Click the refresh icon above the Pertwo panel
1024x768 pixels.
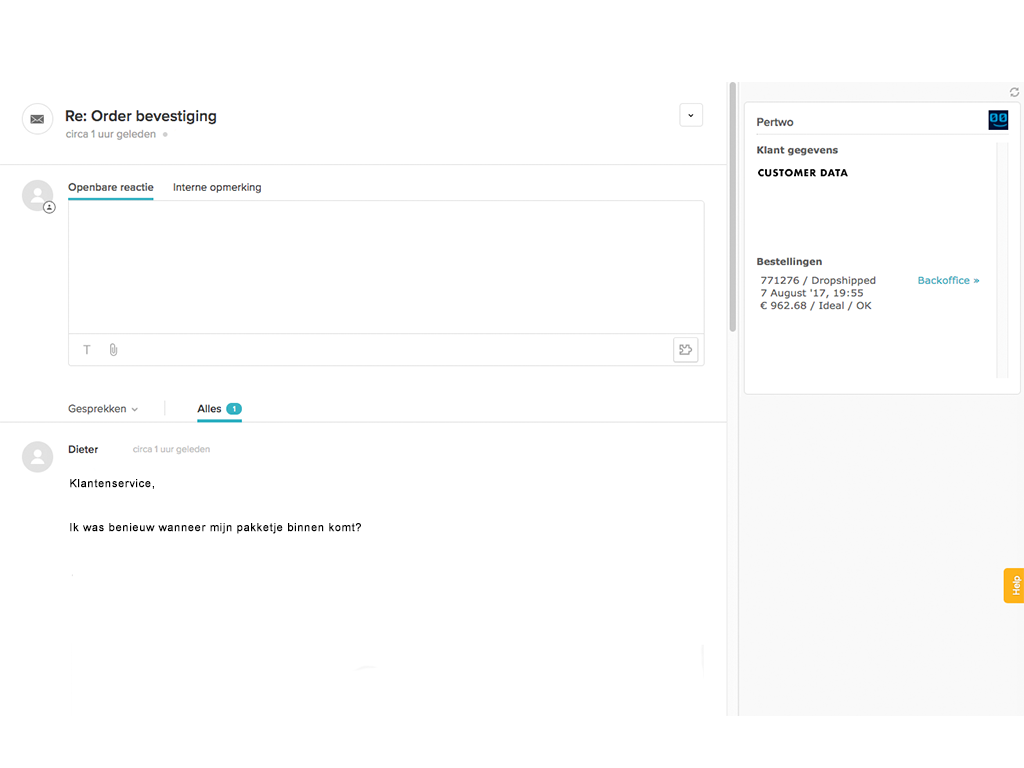click(1014, 92)
